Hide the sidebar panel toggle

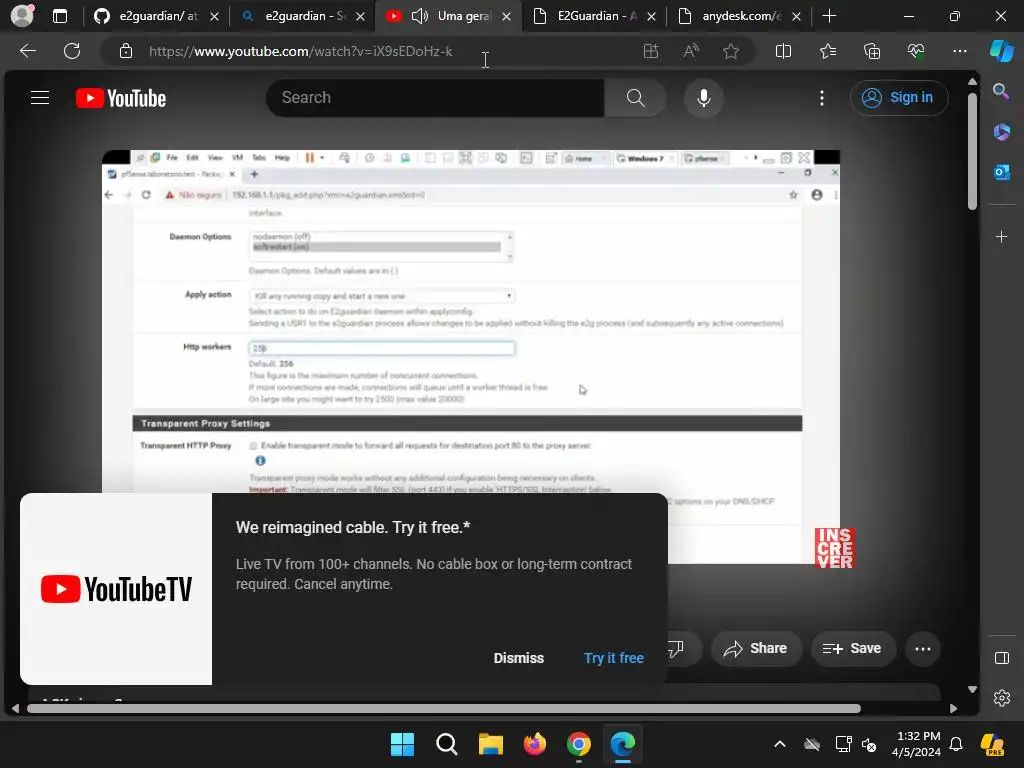coord(1001,658)
